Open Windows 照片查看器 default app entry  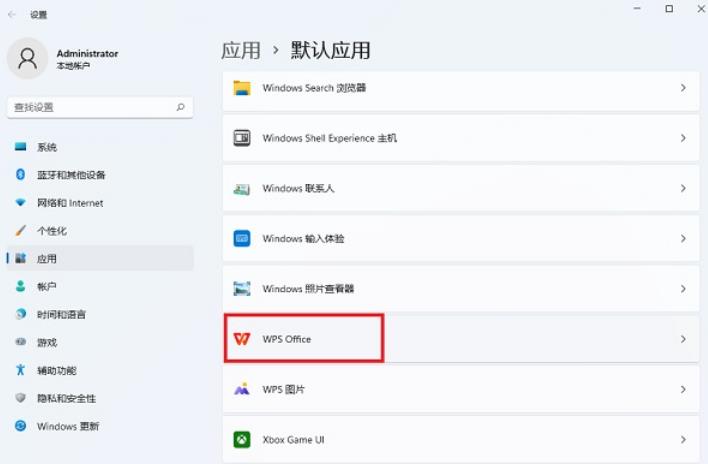point(461,288)
